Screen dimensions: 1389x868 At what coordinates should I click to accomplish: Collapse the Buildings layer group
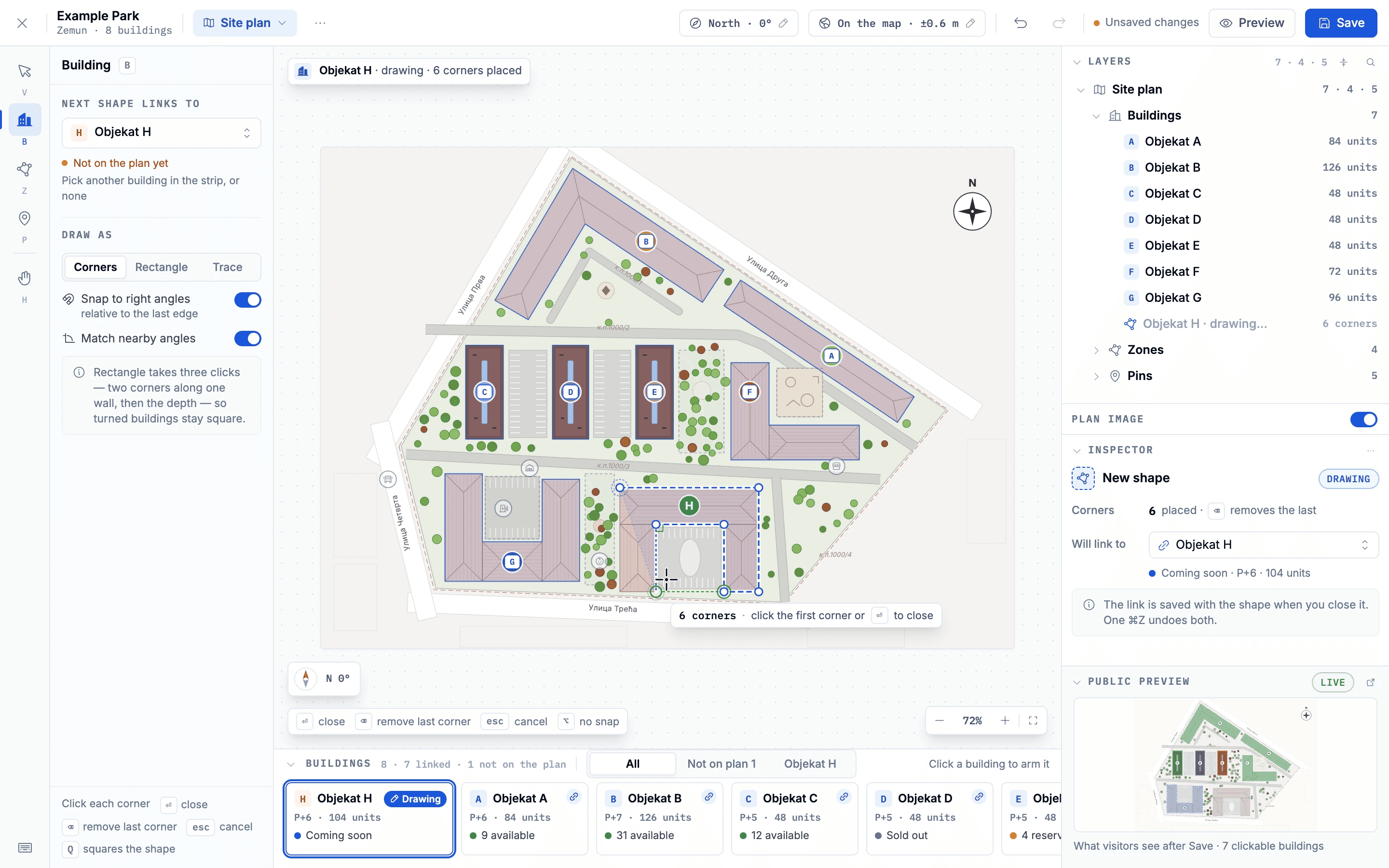point(1096,116)
